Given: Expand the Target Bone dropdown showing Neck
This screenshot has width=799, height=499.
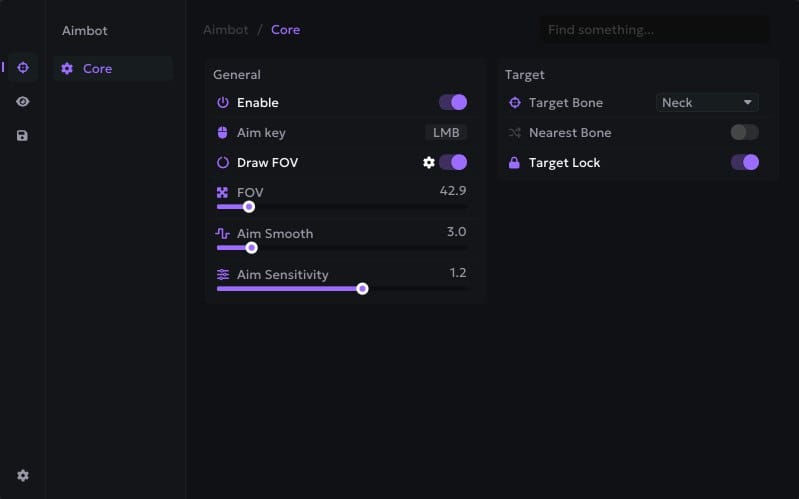Looking at the screenshot, I should [706, 102].
